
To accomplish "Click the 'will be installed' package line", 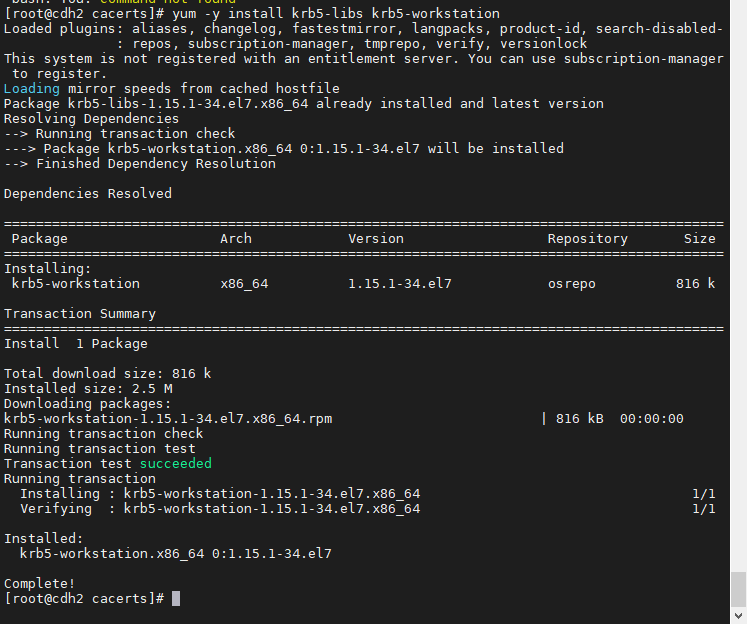I will pos(284,149).
